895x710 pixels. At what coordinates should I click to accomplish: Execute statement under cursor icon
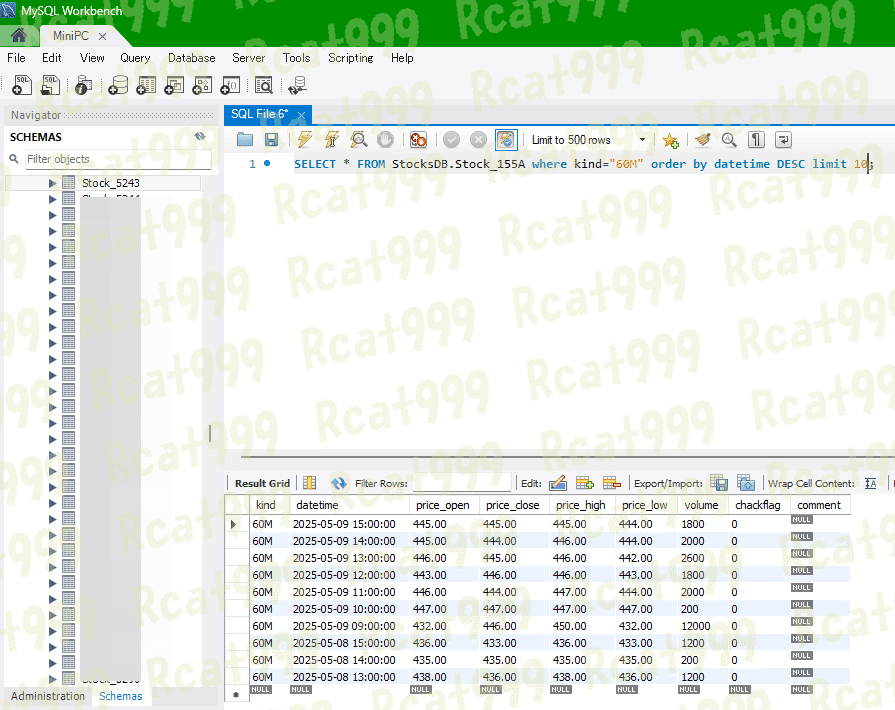coord(332,139)
